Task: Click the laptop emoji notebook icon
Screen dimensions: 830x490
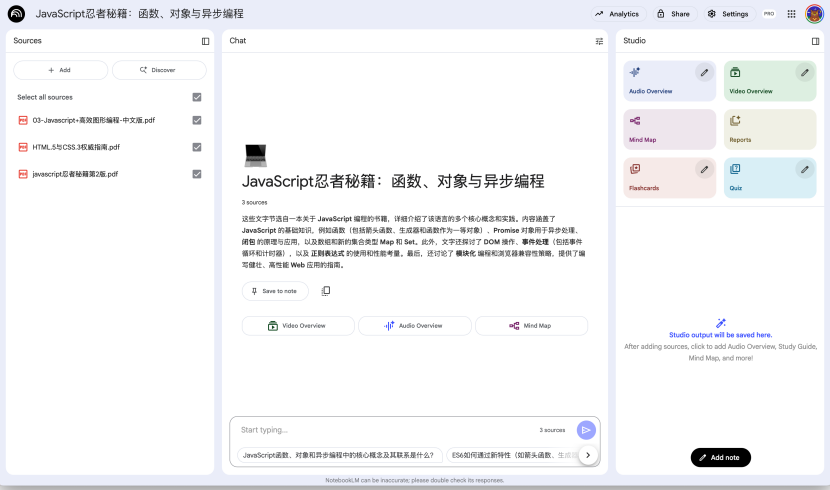Action: point(256,156)
